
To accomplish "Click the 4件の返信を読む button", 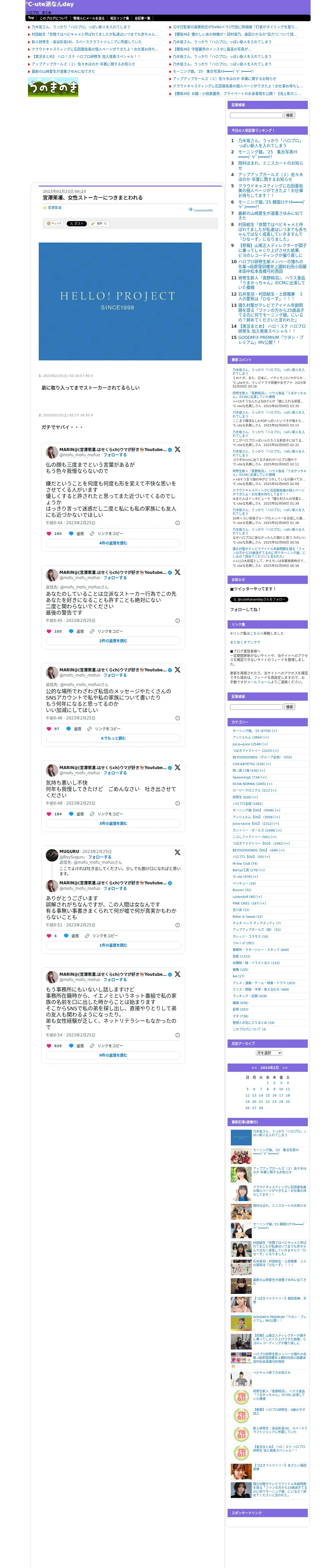I will [x=113, y=543].
